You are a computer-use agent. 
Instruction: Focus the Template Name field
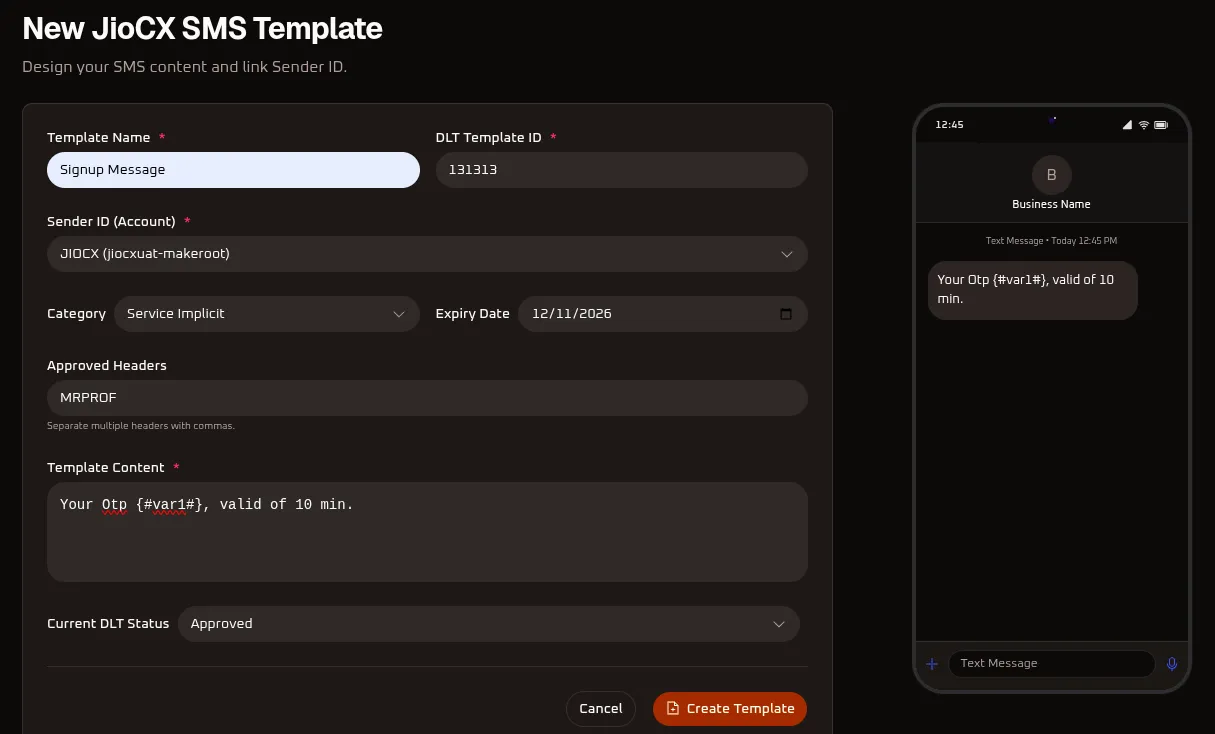(233, 170)
